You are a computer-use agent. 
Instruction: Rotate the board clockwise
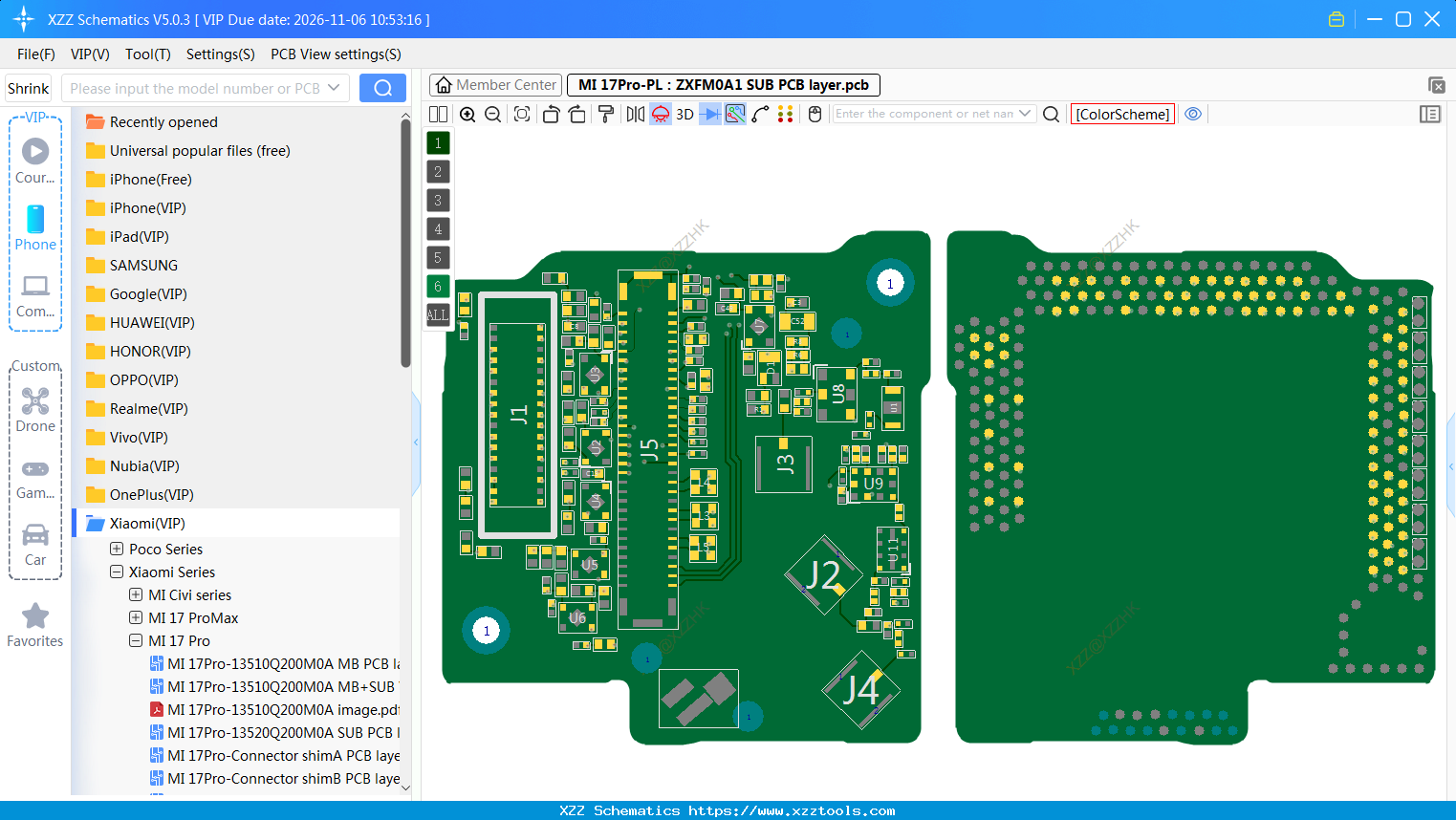point(577,114)
